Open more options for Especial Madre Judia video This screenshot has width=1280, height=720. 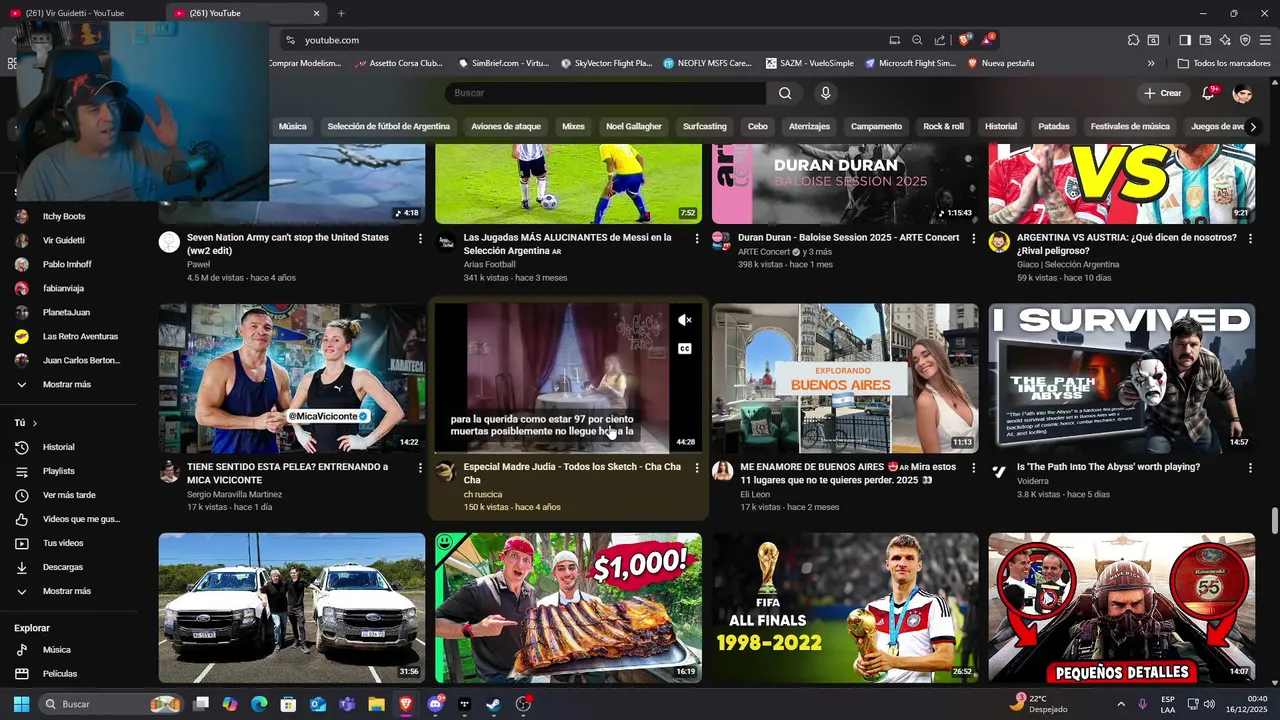697,468
